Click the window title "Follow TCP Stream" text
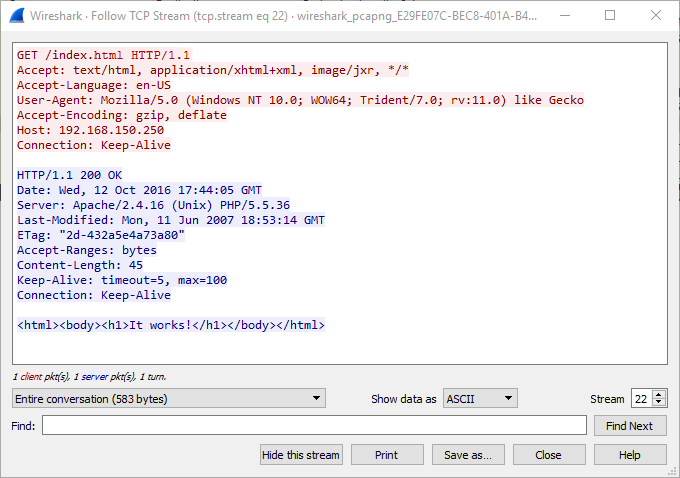This screenshot has height=478, width=680. click(141, 16)
